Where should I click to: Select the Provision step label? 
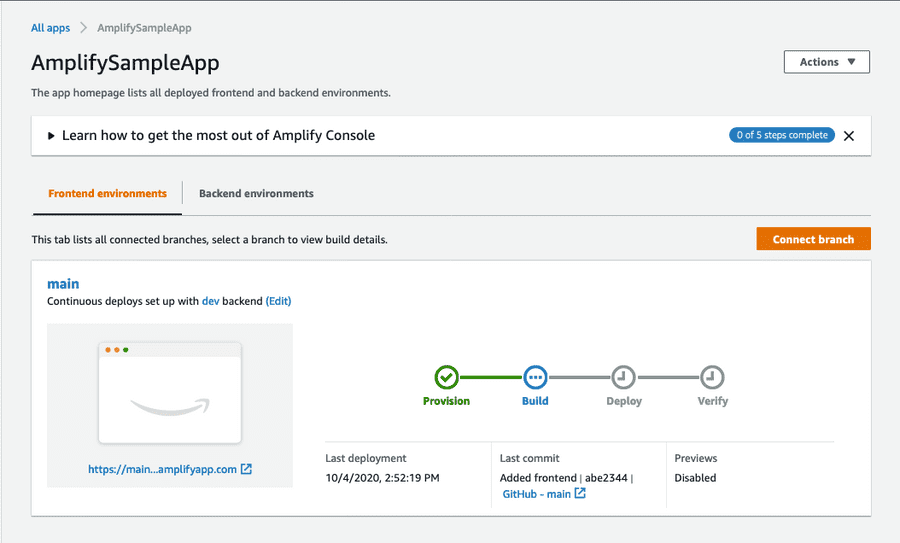pyautogui.click(x=447, y=401)
